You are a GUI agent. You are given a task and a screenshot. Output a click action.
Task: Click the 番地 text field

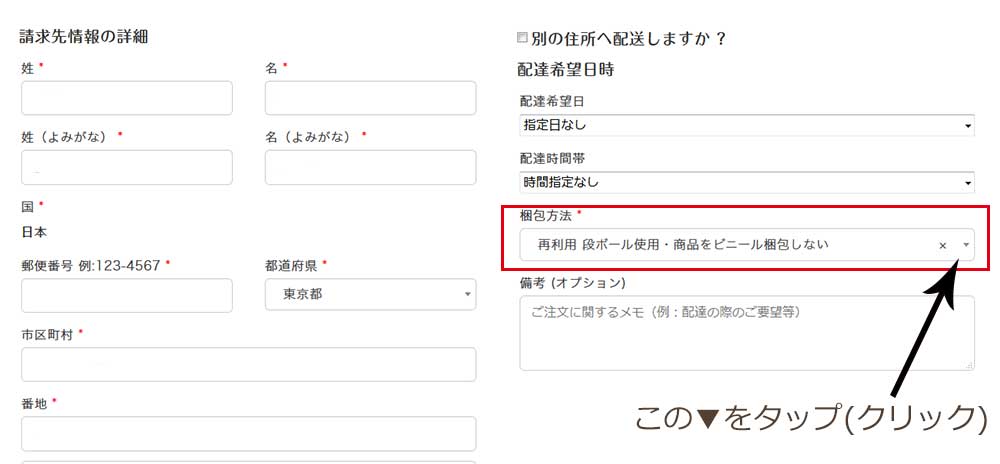pos(248,433)
